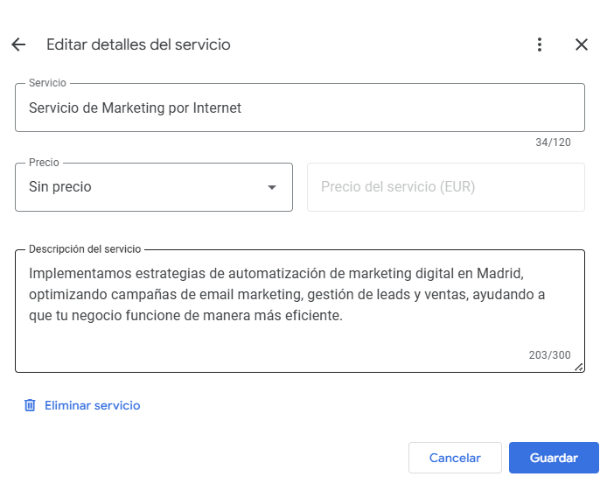Save changes with the Guardar button
Viewport: 600px width, 500px height.
pyautogui.click(x=554, y=458)
